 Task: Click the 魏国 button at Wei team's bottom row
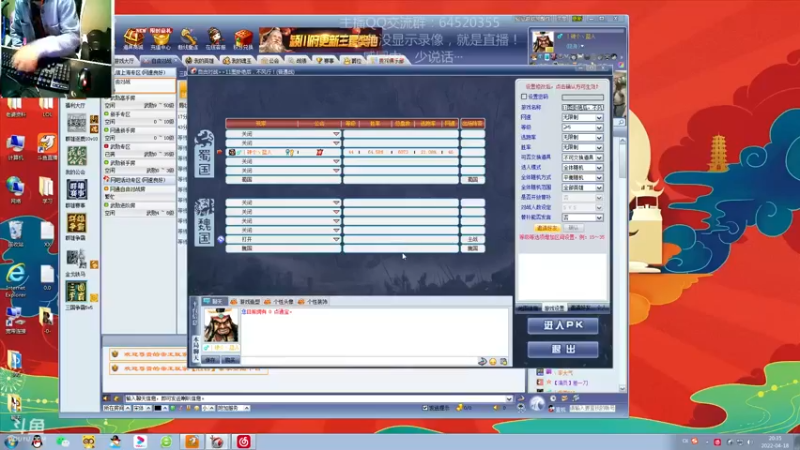pyautogui.click(x=473, y=248)
